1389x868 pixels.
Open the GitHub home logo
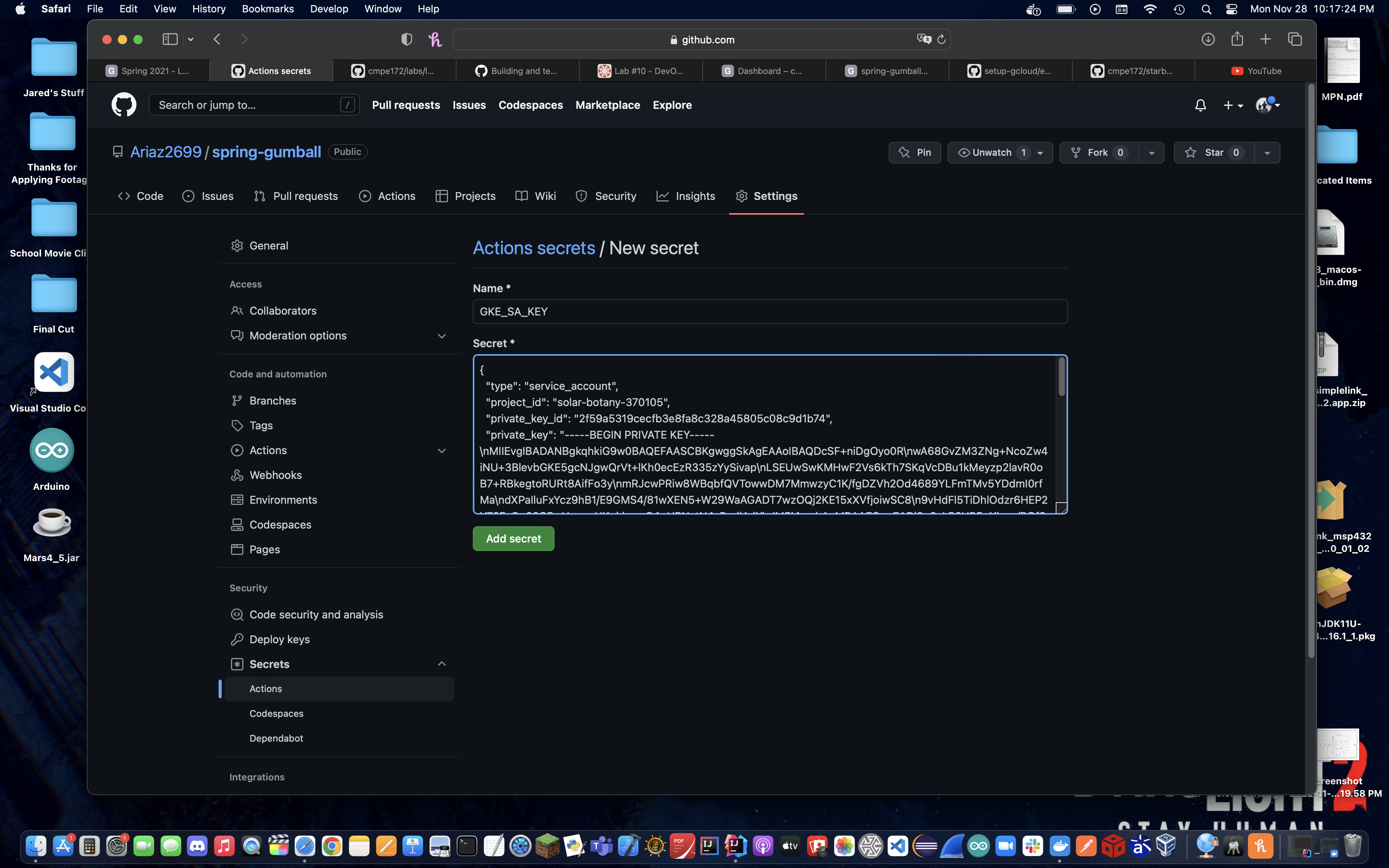point(123,105)
